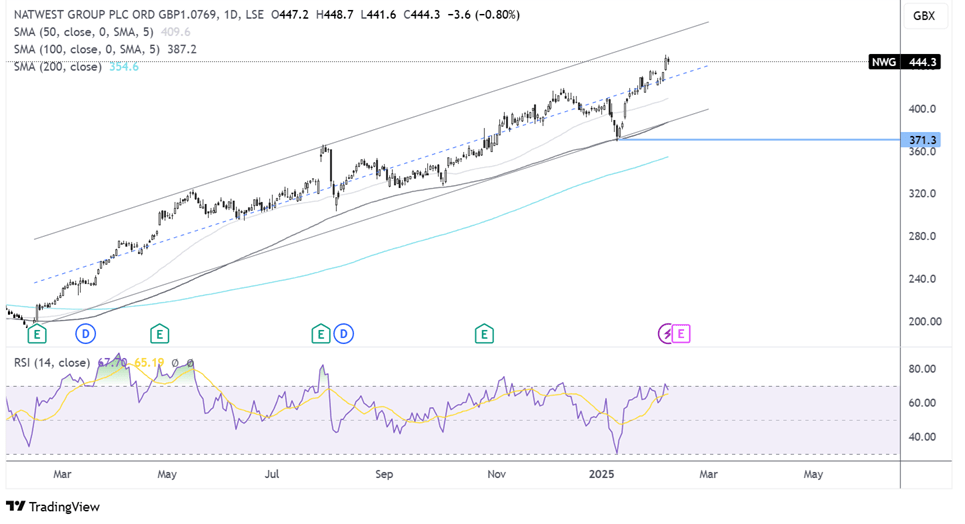Click the SMA 100 value 387.2
Image resolution: width=965 pixels, height=524 pixels.
[182, 49]
